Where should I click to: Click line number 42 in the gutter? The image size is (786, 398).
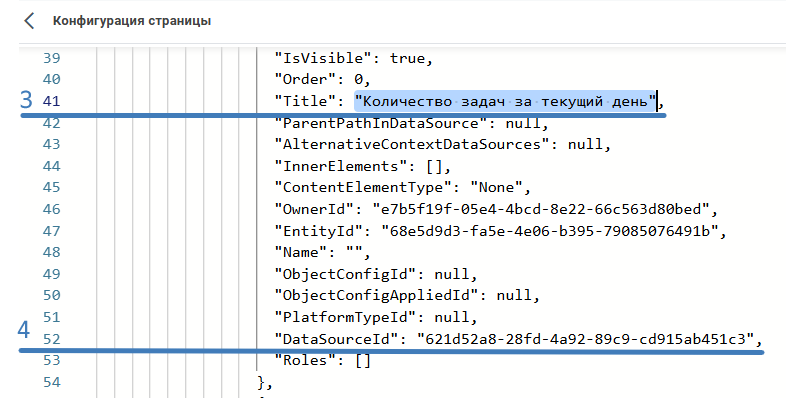(52, 123)
